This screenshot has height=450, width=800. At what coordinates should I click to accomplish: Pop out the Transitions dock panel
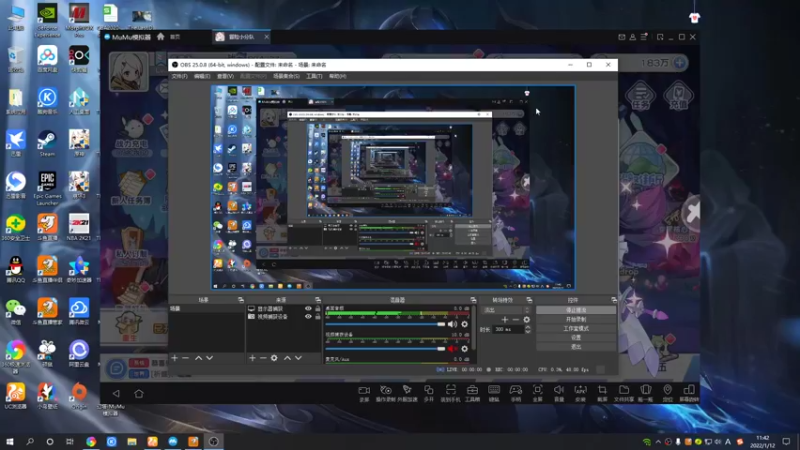click(x=529, y=300)
